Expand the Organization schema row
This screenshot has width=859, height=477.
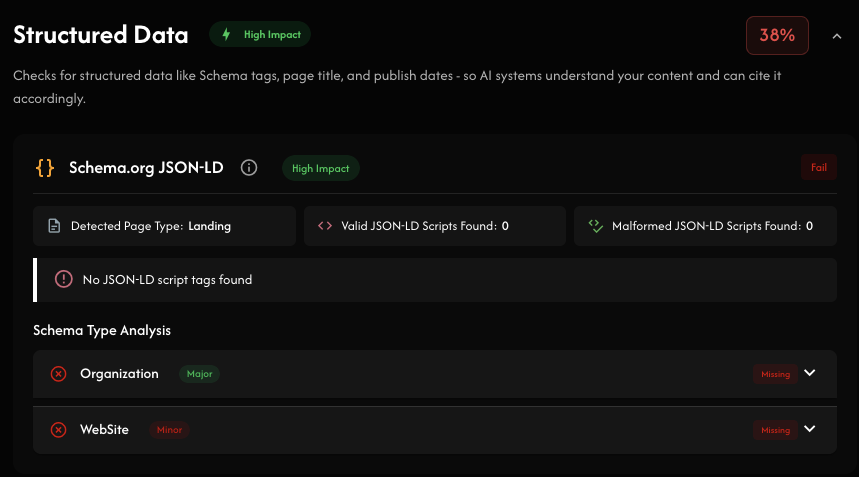[810, 374]
